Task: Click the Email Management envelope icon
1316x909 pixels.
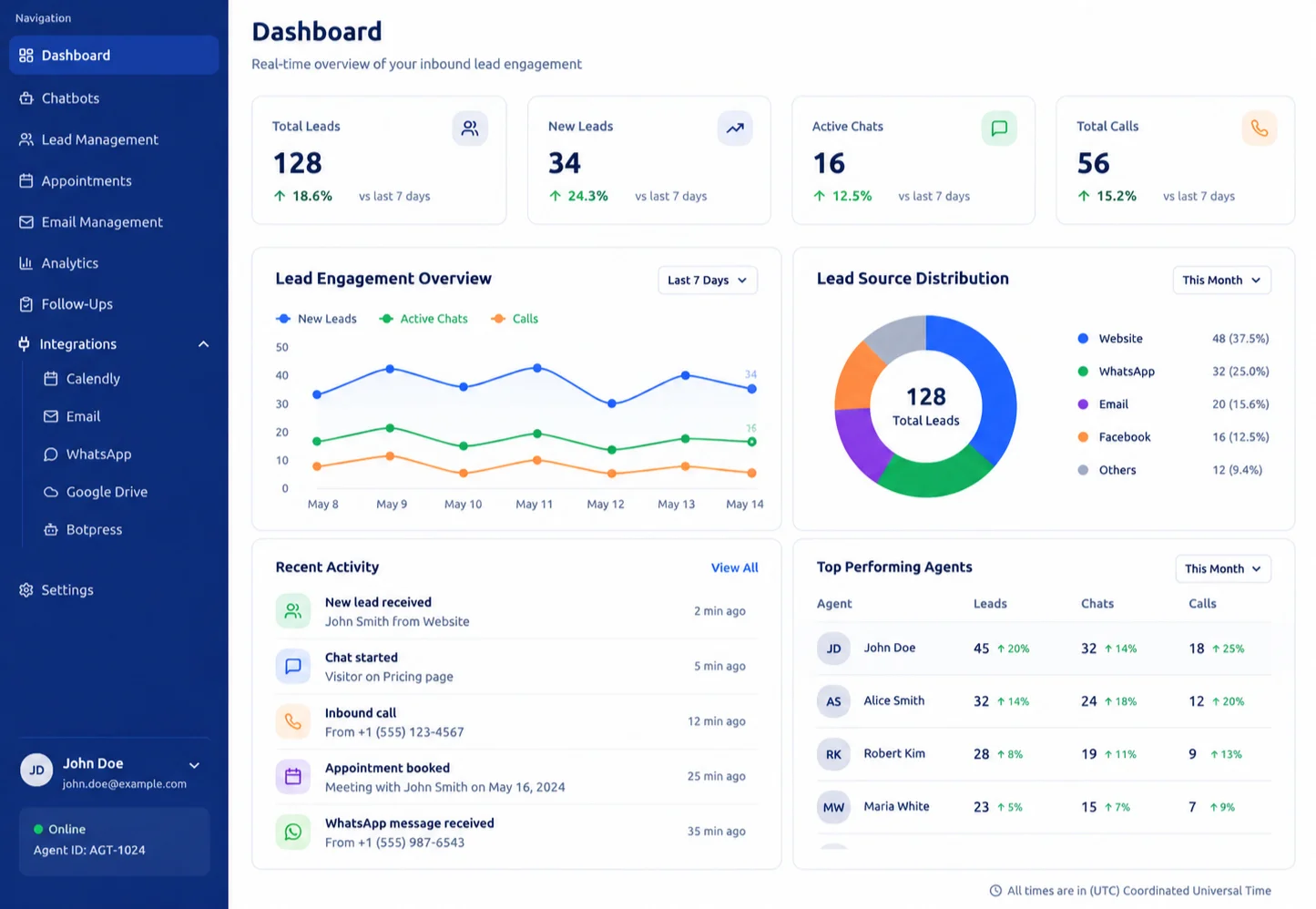Action: click(x=26, y=222)
